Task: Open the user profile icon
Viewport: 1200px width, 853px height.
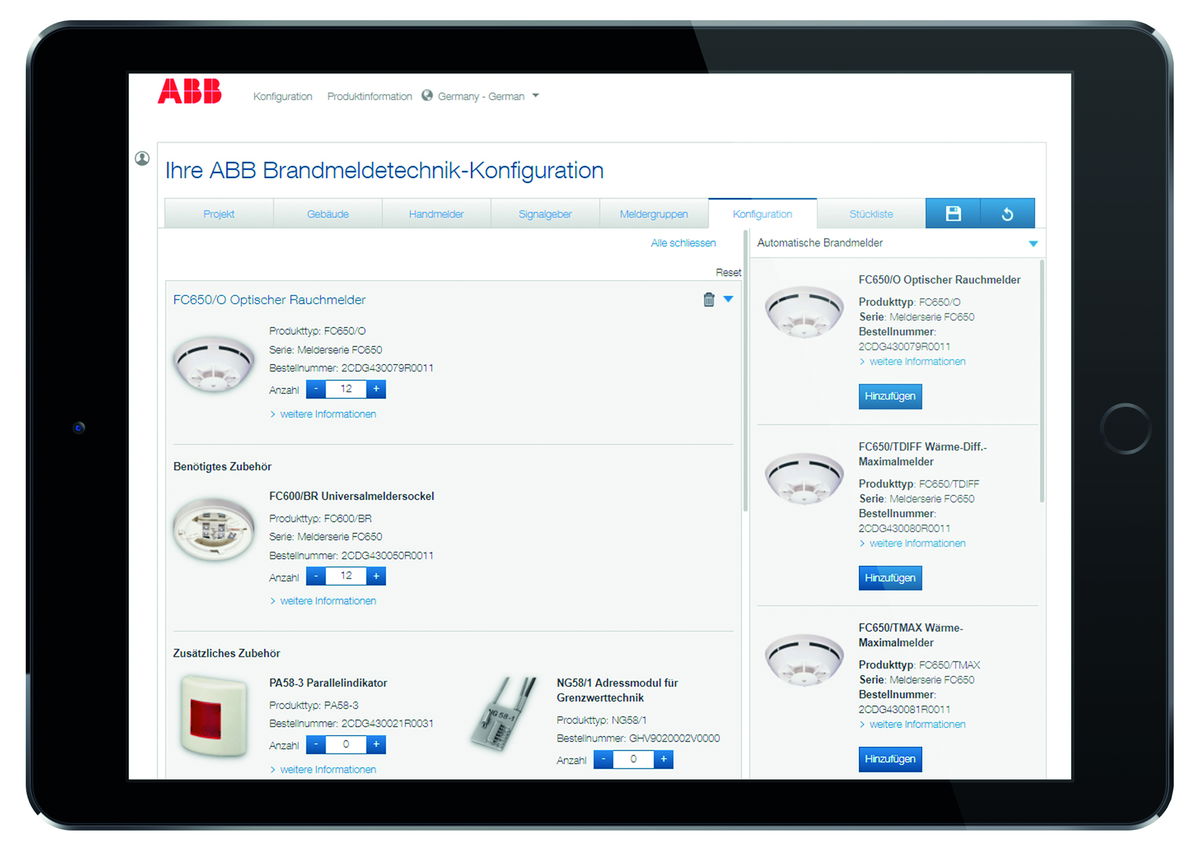Action: [142, 158]
